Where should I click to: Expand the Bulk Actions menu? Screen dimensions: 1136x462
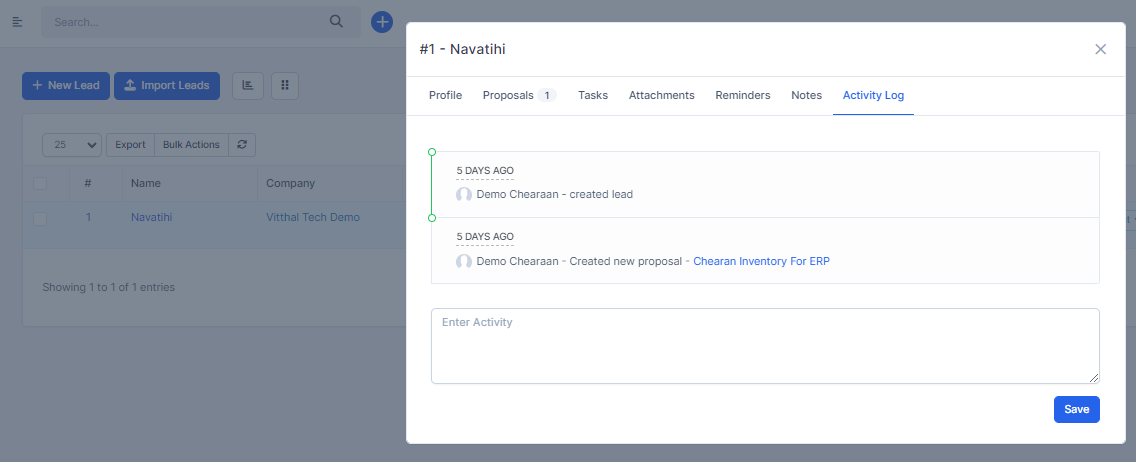191,145
